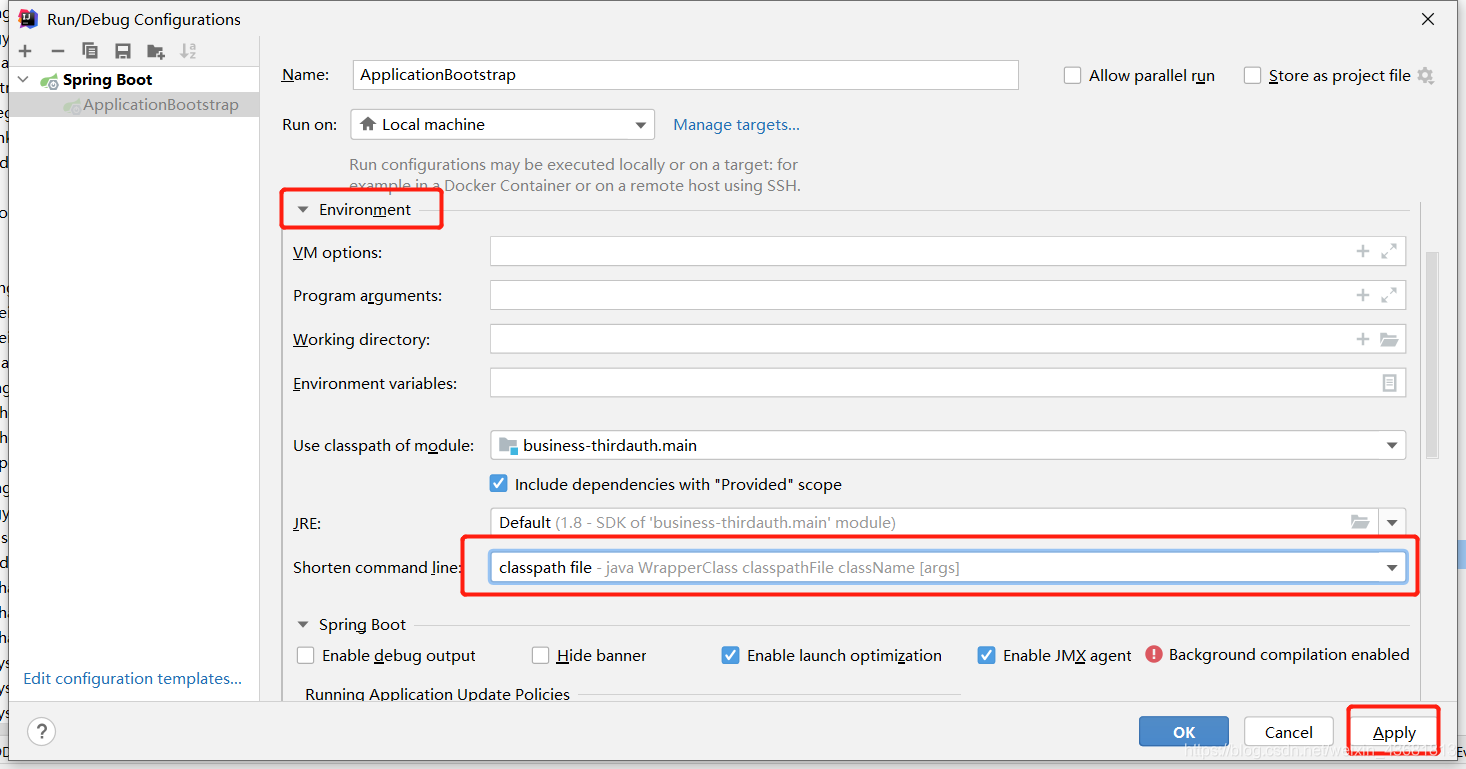Open Store as project file settings gear
1466x769 pixels.
1426,76
